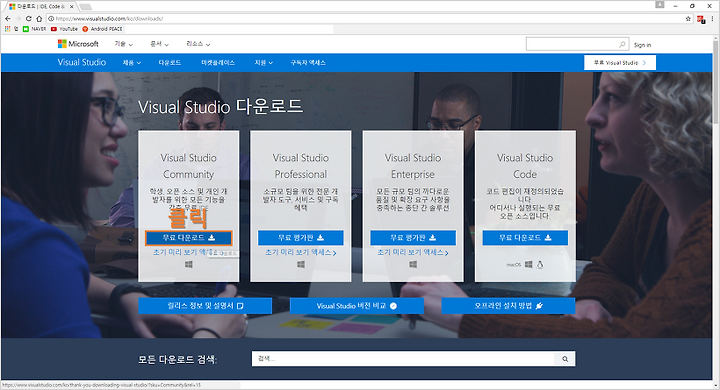
Task: Reload the page with the refresh icon
Action: pyautogui.click(x=28, y=18)
